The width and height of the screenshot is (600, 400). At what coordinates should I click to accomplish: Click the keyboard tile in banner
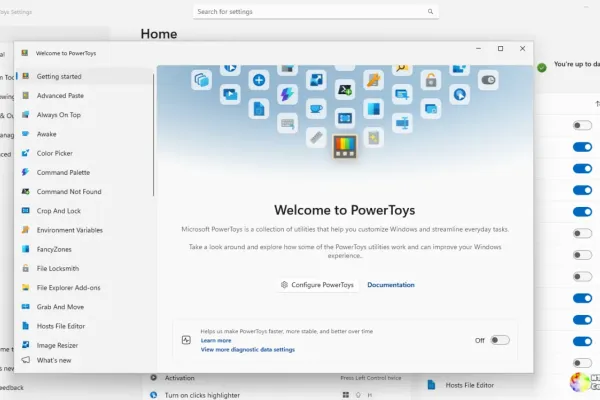coord(287,123)
